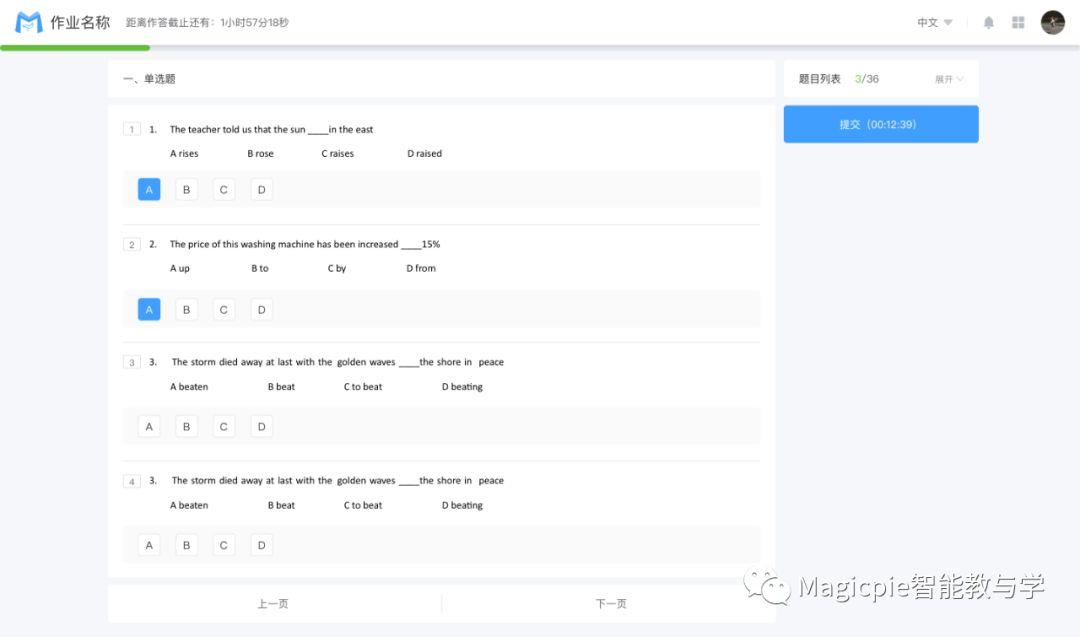Select option A for question 2
The height and width of the screenshot is (637, 1080).
coord(149,309)
